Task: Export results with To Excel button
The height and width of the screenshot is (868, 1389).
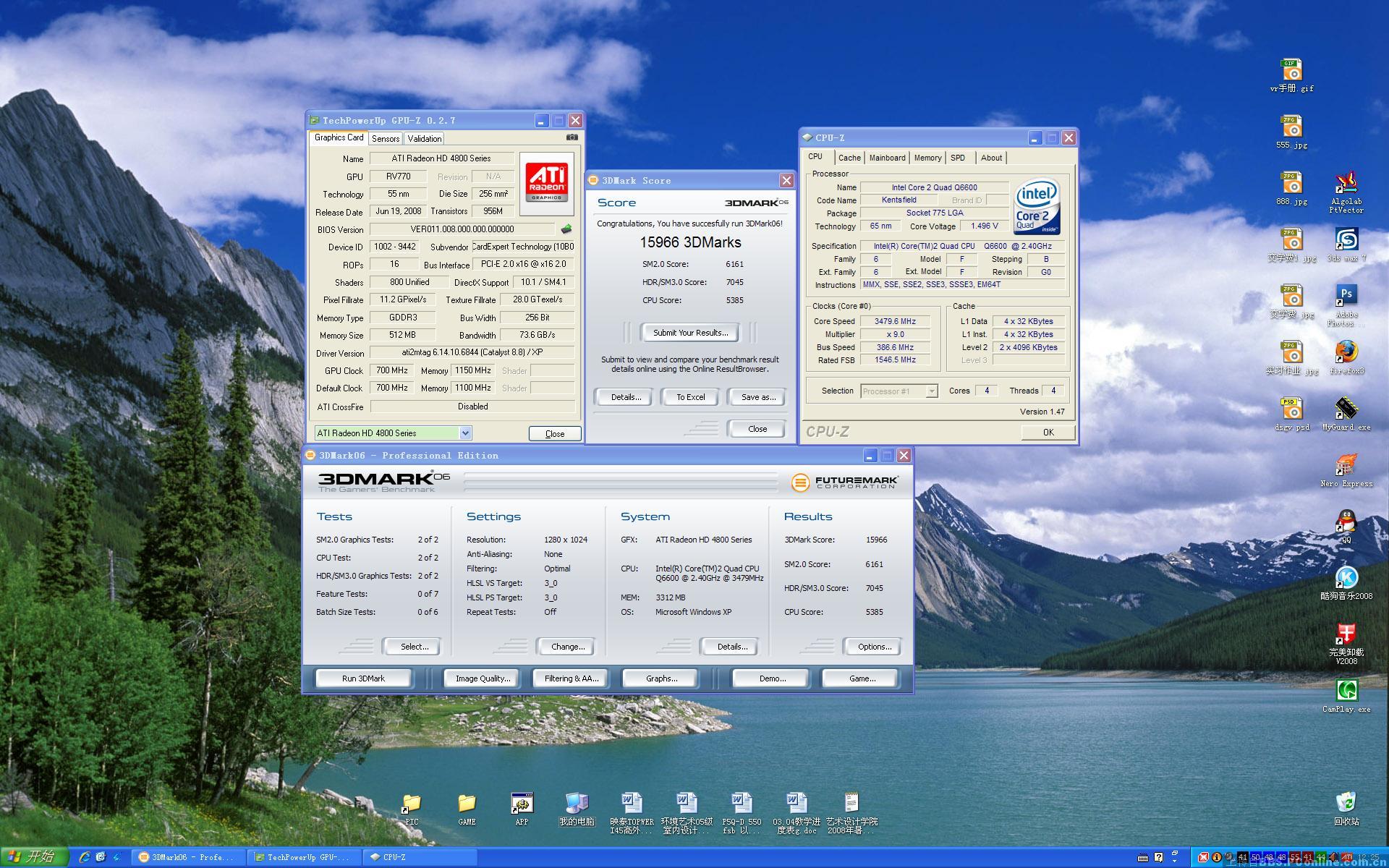Action: (x=690, y=397)
